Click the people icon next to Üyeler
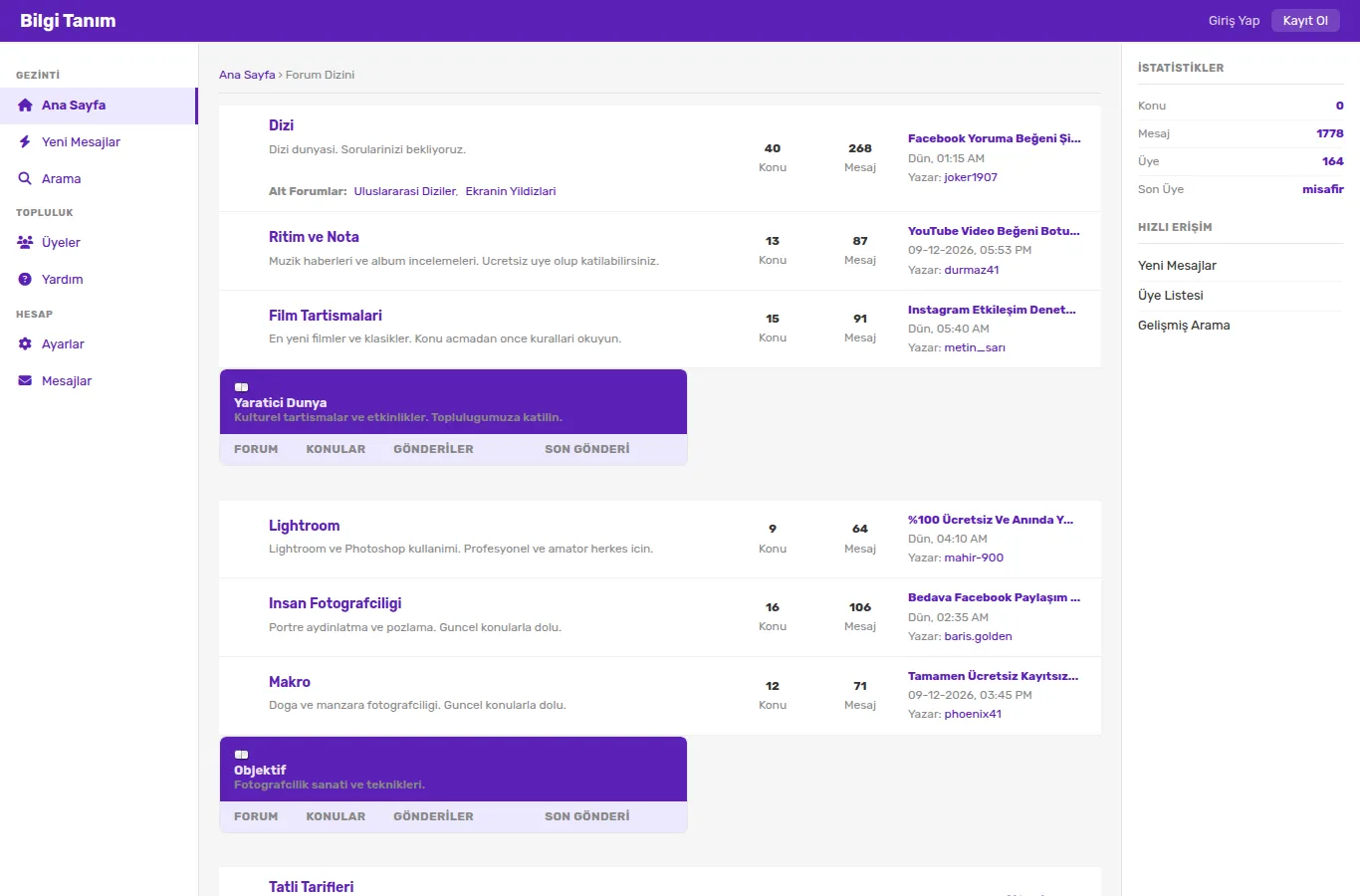1360x896 pixels. tap(25, 243)
